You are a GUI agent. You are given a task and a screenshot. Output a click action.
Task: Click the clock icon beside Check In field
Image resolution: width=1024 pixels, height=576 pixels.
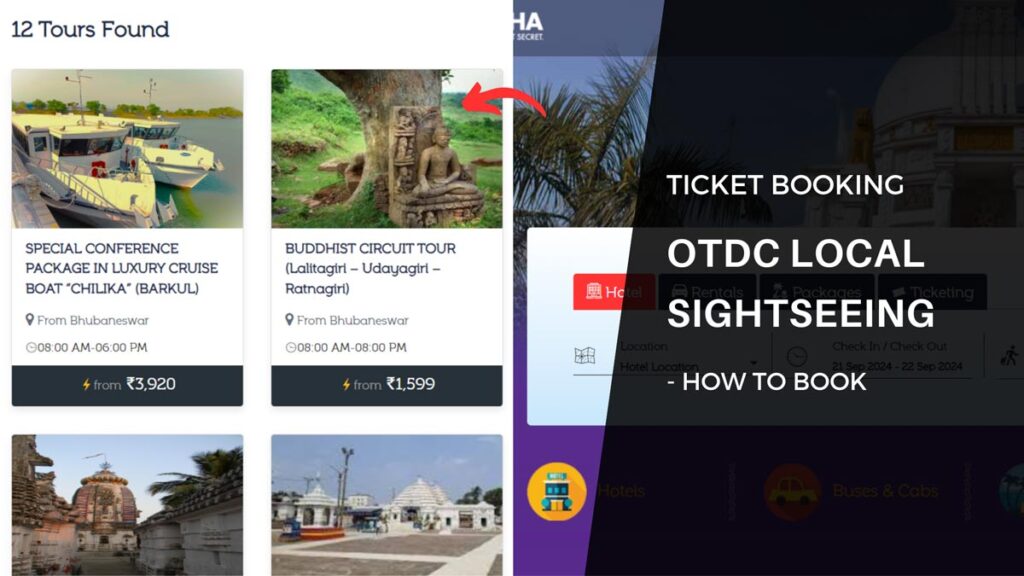click(x=797, y=357)
